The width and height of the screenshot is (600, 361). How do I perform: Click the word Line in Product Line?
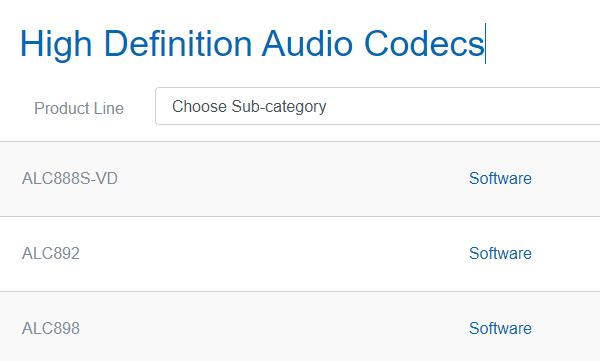pos(109,108)
